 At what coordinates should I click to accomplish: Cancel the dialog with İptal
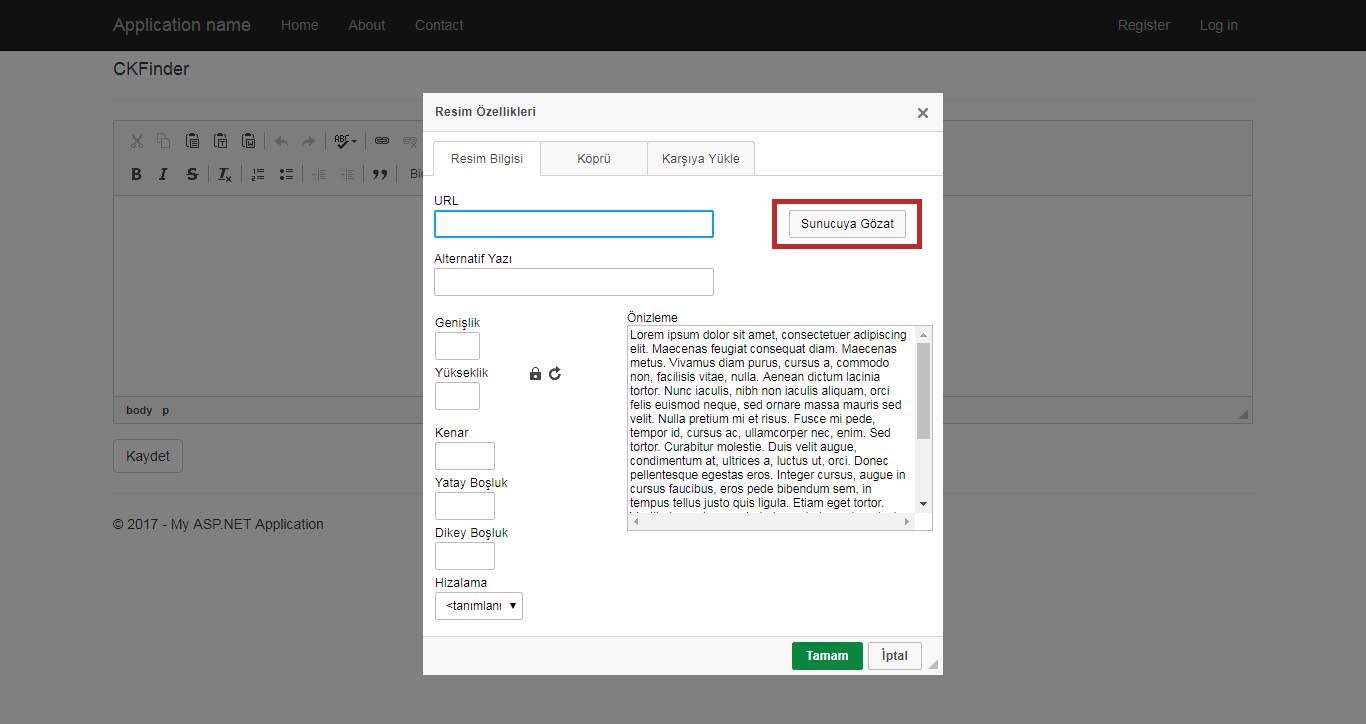pos(894,656)
